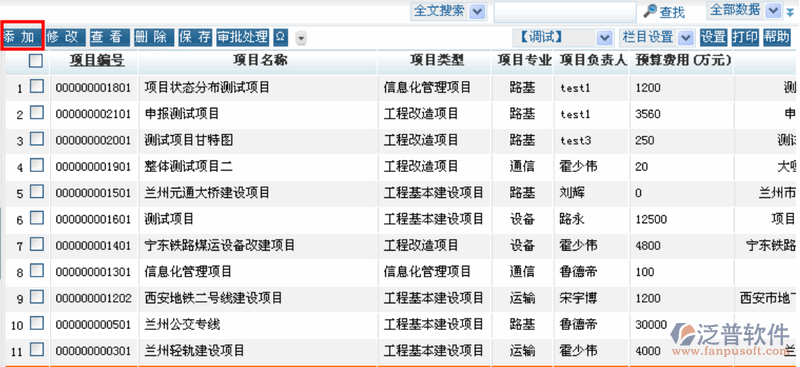Image resolution: width=800 pixels, height=367 pixels.
Task: Click the double-chevron icon at top right
Action: 790,12
